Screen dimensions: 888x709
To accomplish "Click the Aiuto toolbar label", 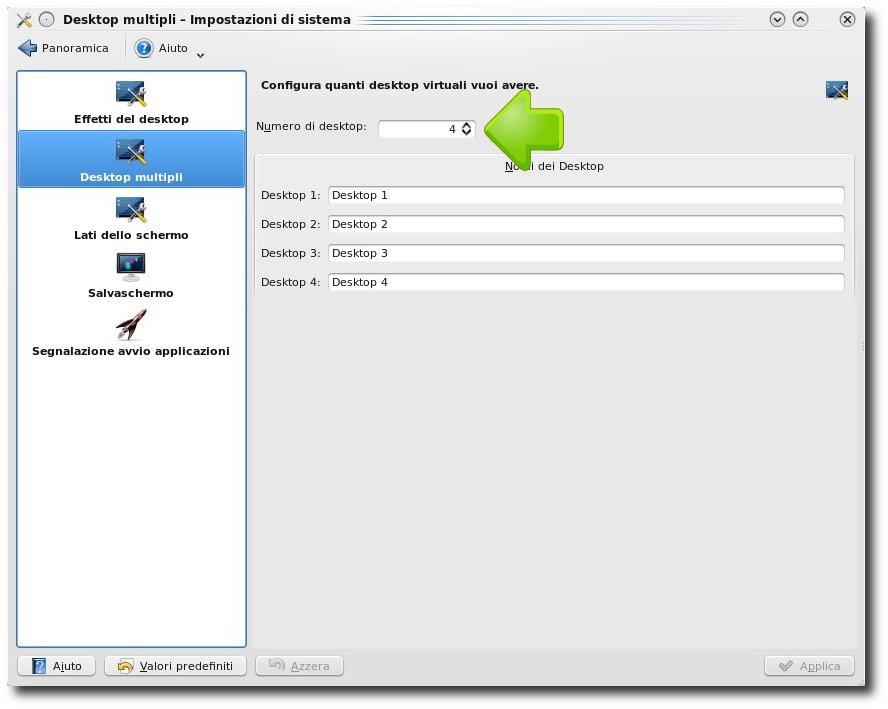I will pyautogui.click(x=173, y=49).
